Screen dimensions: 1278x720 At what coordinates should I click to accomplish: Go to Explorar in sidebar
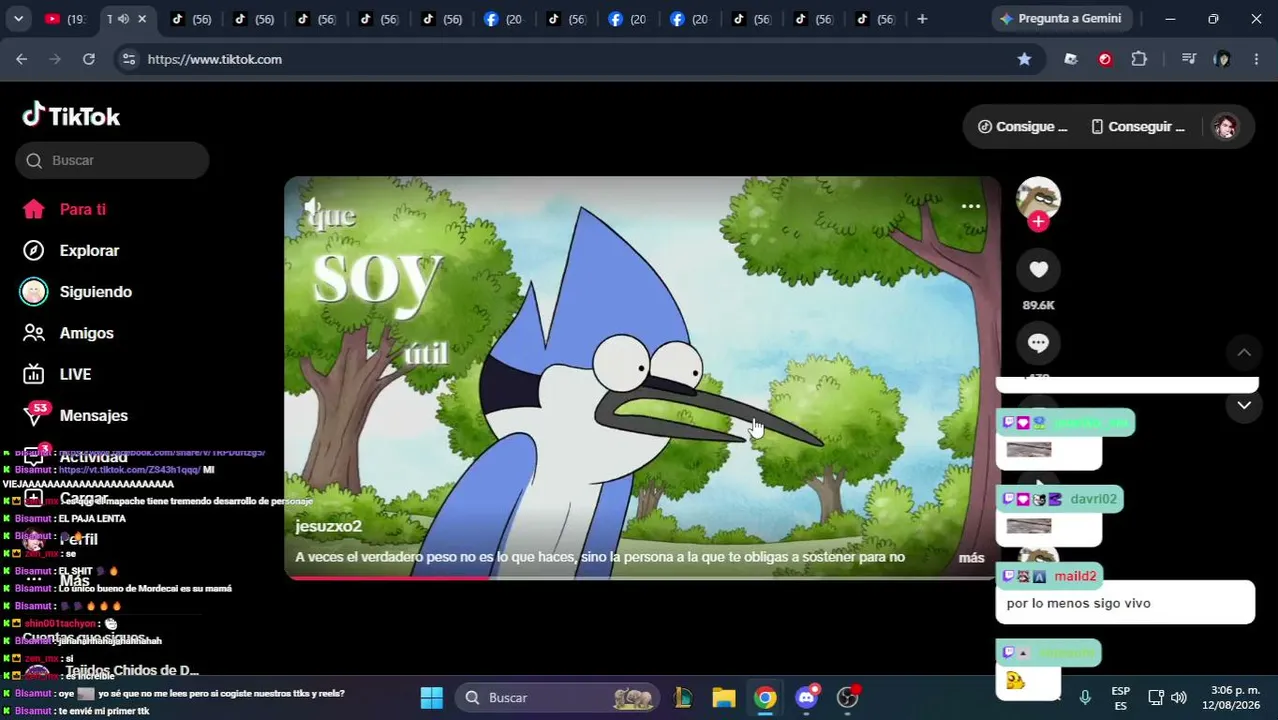coord(70,250)
